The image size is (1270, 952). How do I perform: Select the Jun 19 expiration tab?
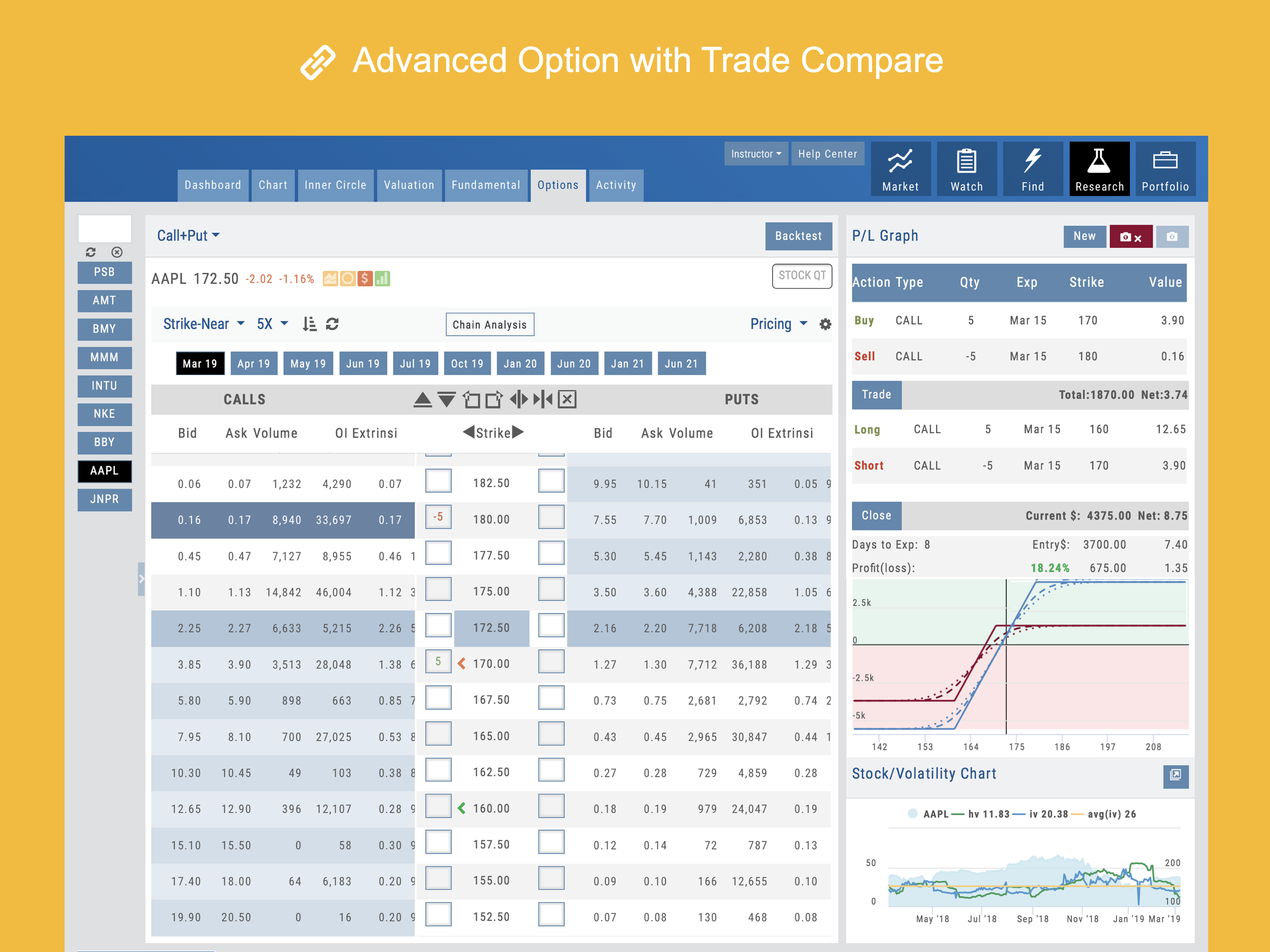(x=362, y=364)
